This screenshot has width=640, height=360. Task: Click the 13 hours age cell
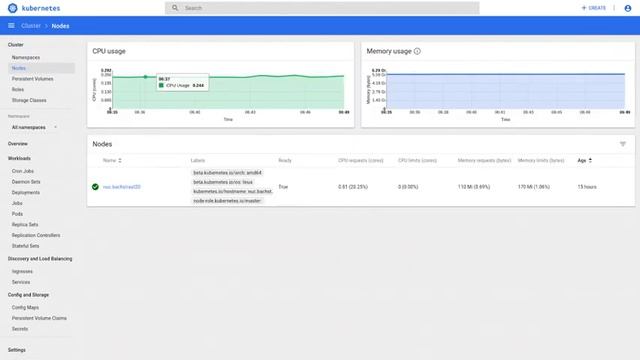tap(587, 187)
